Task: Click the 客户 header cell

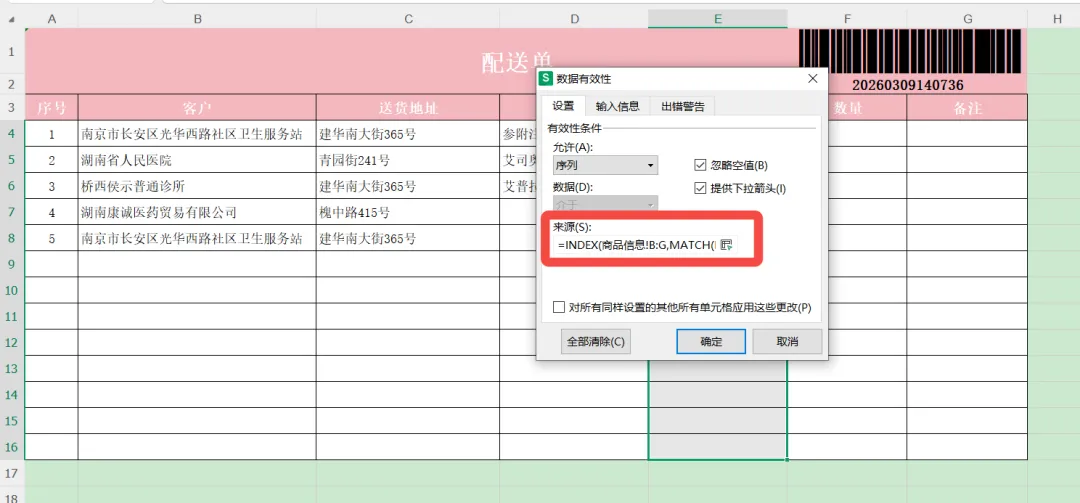Action: pyautogui.click(x=197, y=107)
